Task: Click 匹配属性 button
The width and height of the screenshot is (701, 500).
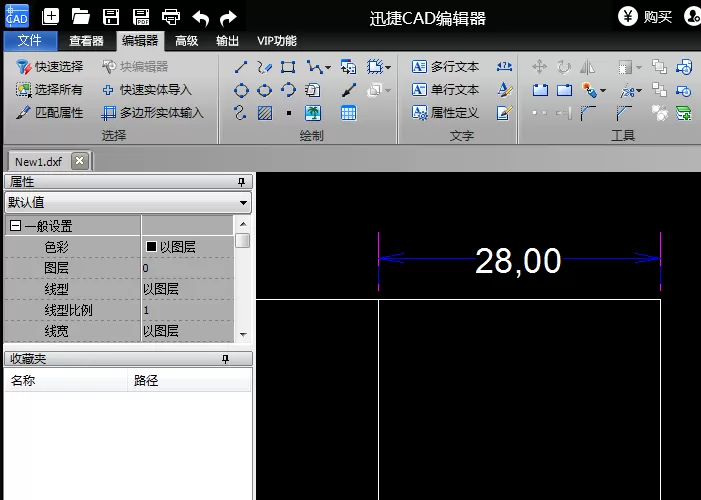Action: [49, 113]
